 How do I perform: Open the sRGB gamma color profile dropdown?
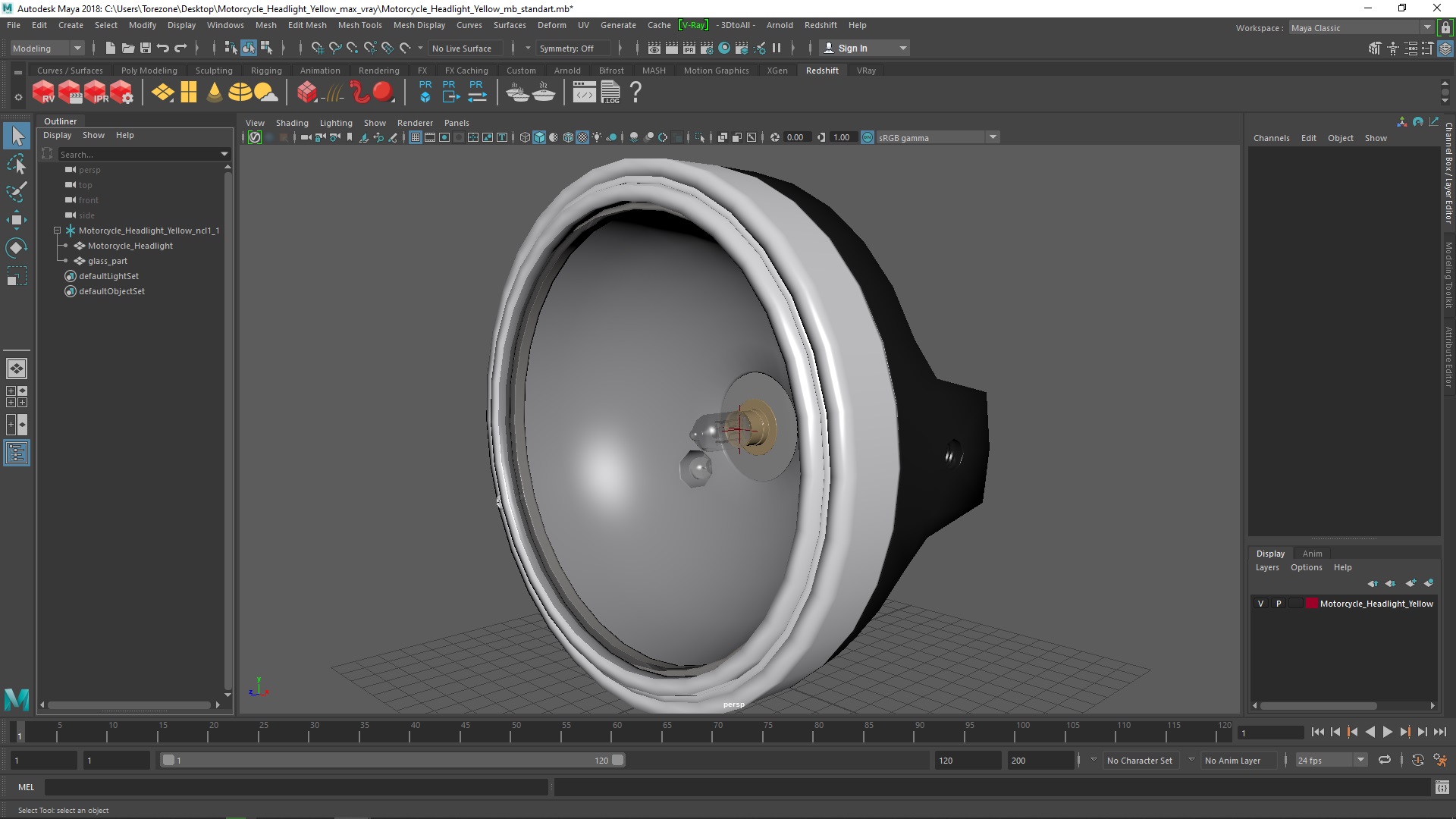992,137
